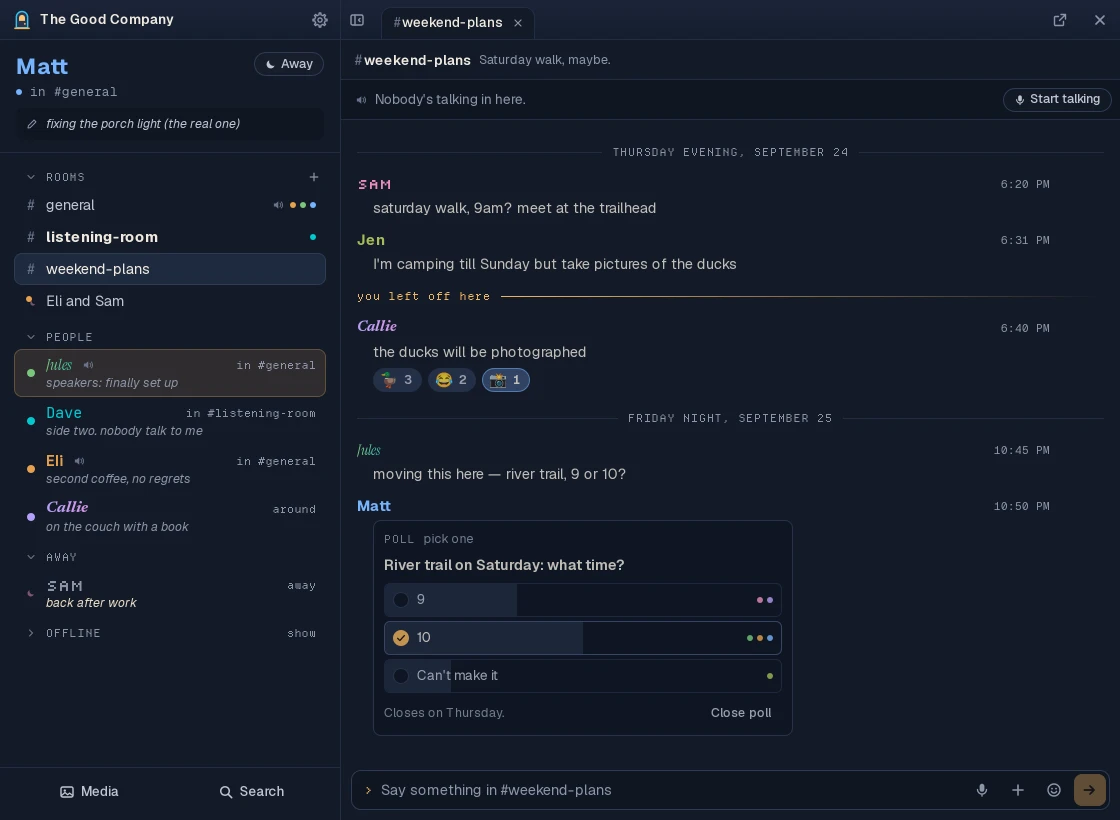Click speaker icon next to Eli

point(79,461)
